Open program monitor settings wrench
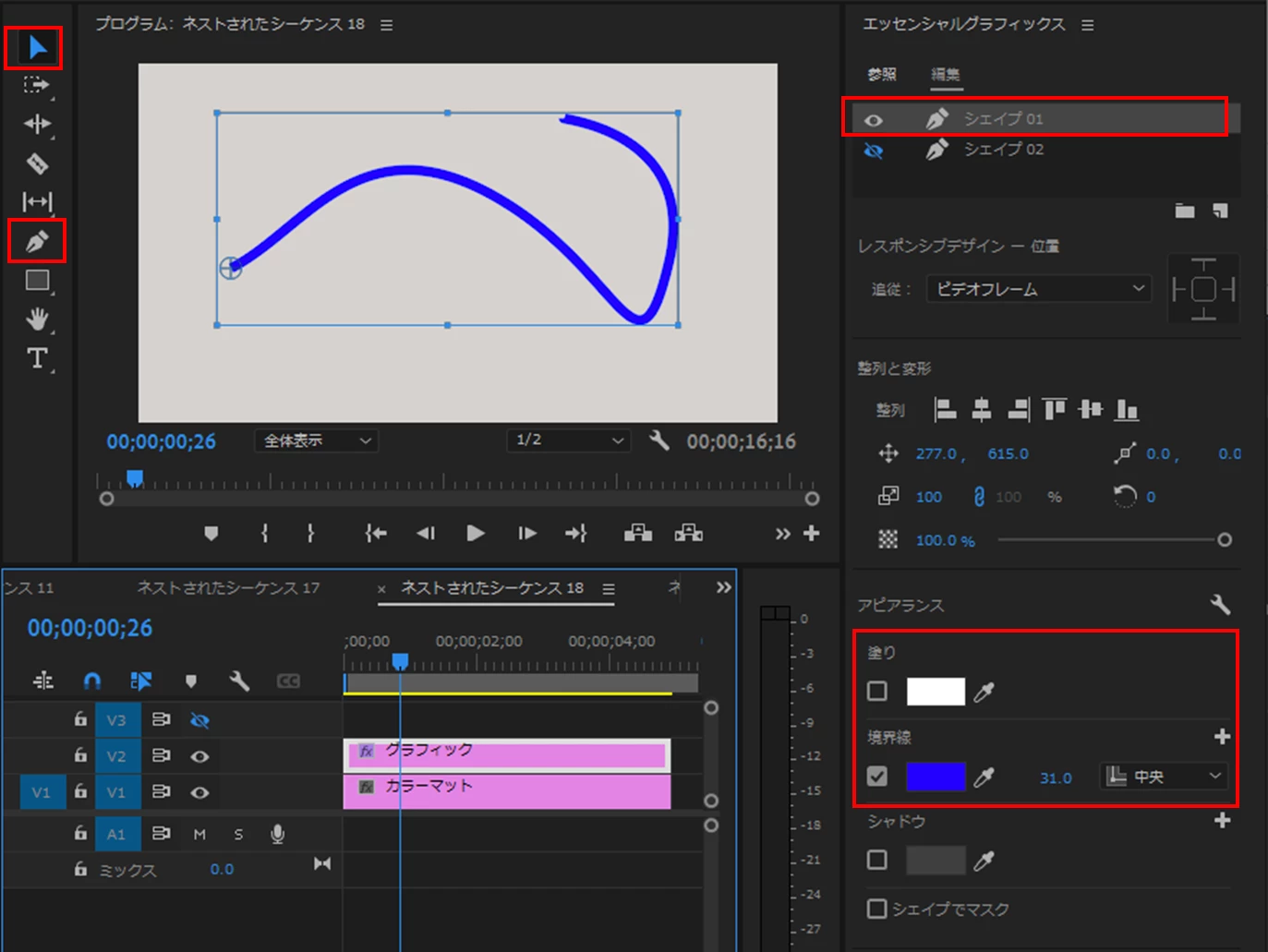The image size is (1268, 952). click(x=658, y=440)
